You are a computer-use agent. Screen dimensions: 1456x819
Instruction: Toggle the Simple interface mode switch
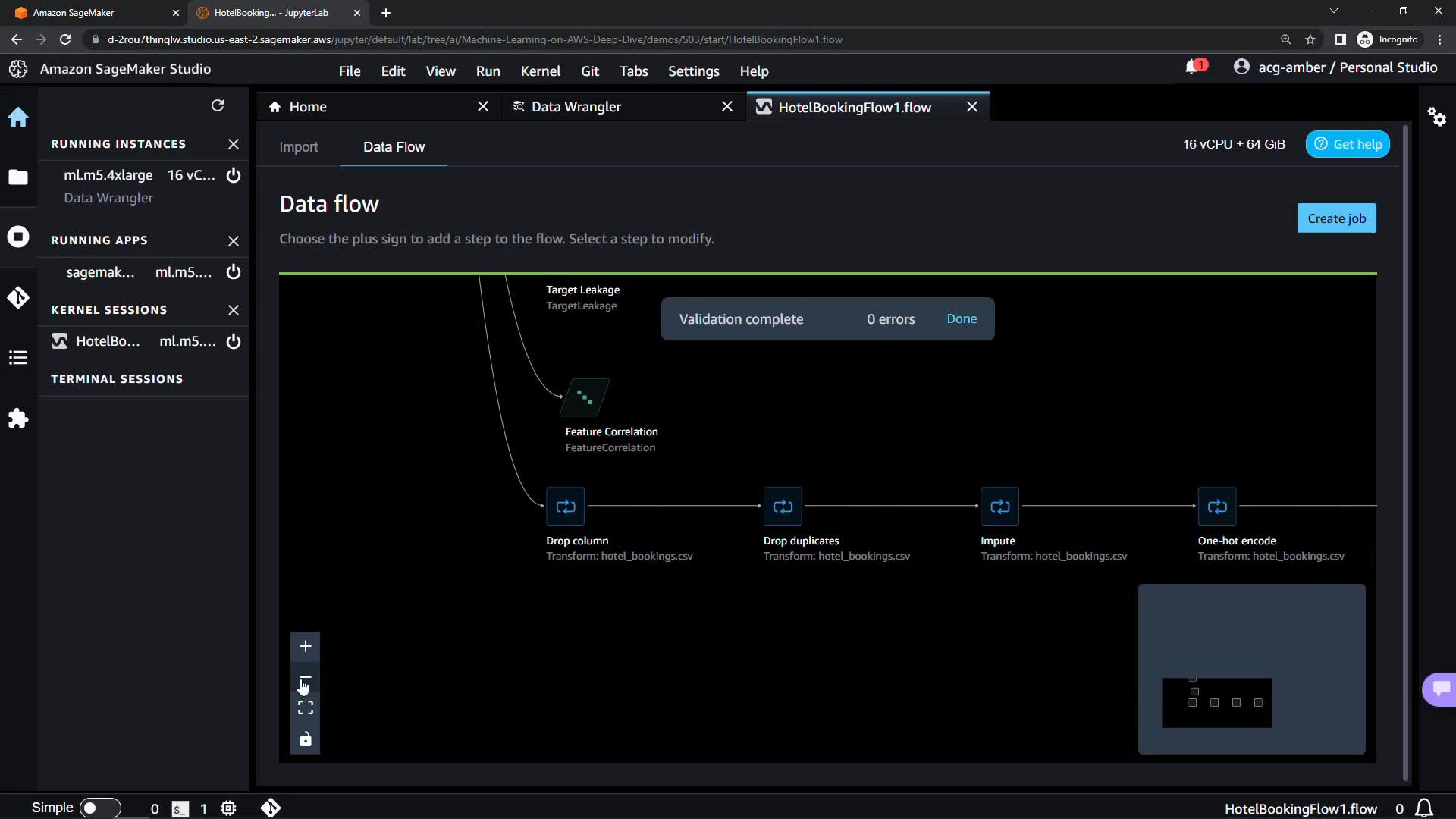click(99, 808)
